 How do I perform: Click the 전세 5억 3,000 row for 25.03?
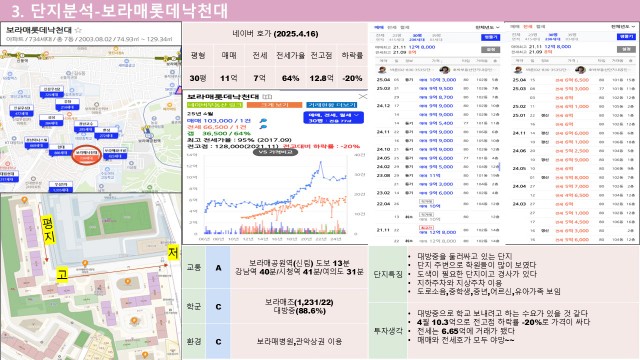point(573,89)
